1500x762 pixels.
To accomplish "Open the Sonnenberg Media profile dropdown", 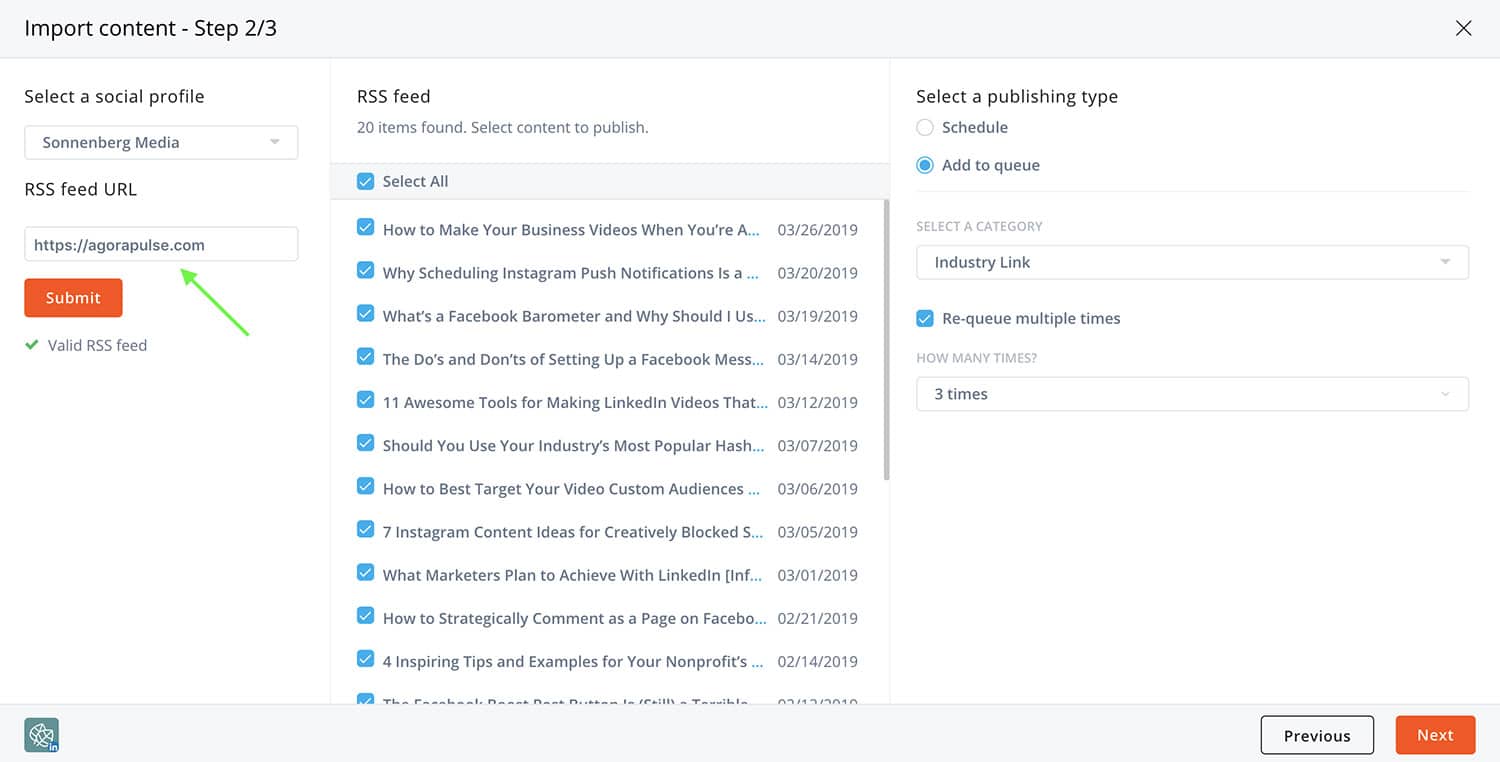I will coord(161,142).
